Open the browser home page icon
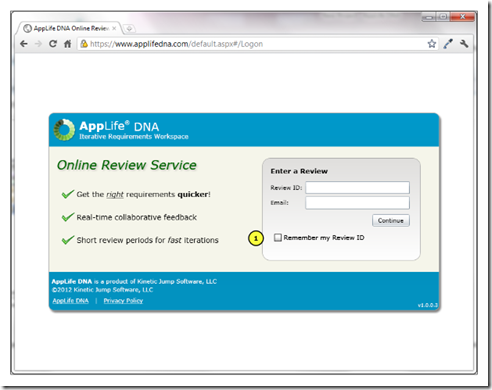The width and height of the screenshot is (492, 390). 68,44
